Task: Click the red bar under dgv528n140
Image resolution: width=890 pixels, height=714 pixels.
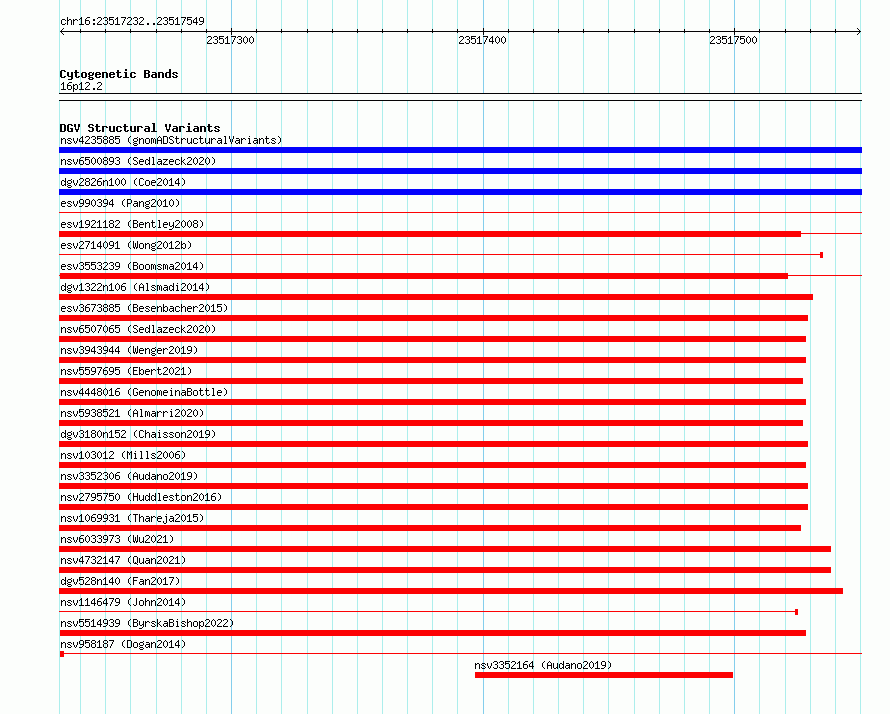Action: [451, 591]
